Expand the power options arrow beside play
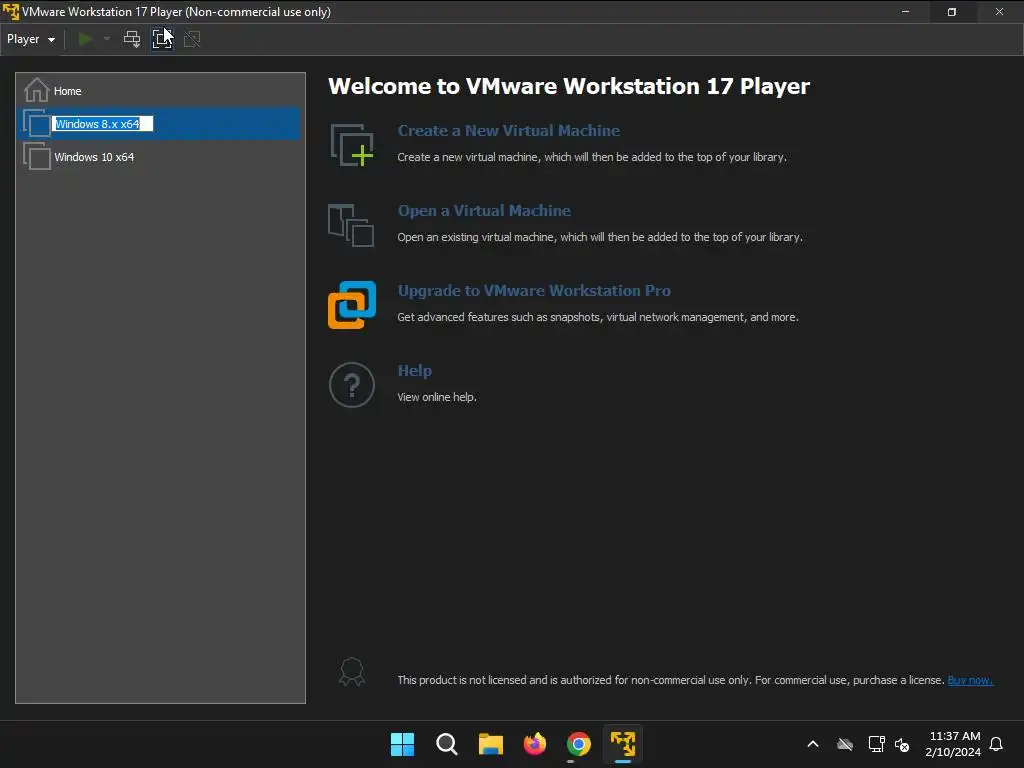The height and width of the screenshot is (768, 1024). tap(107, 39)
